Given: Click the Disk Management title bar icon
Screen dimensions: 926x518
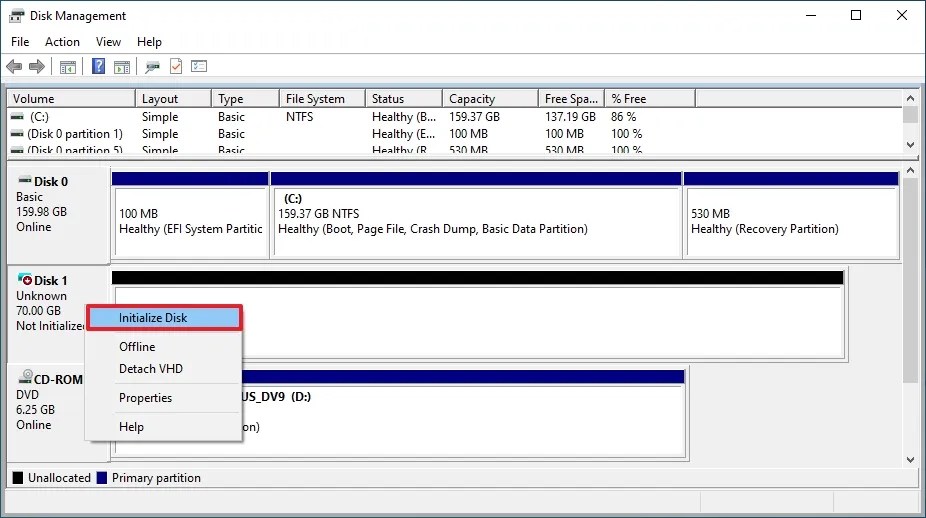Looking at the screenshot, I should (17, 16).
